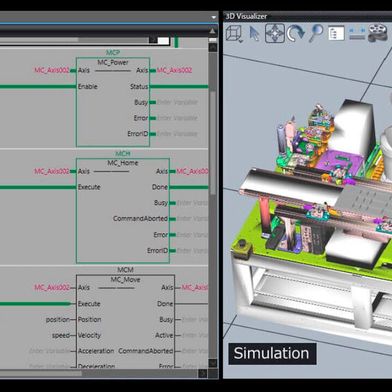This screenshot has width=392, height=392.
Task: Click the Active pin of MC_Move
Action: click(x=164, y=335)
